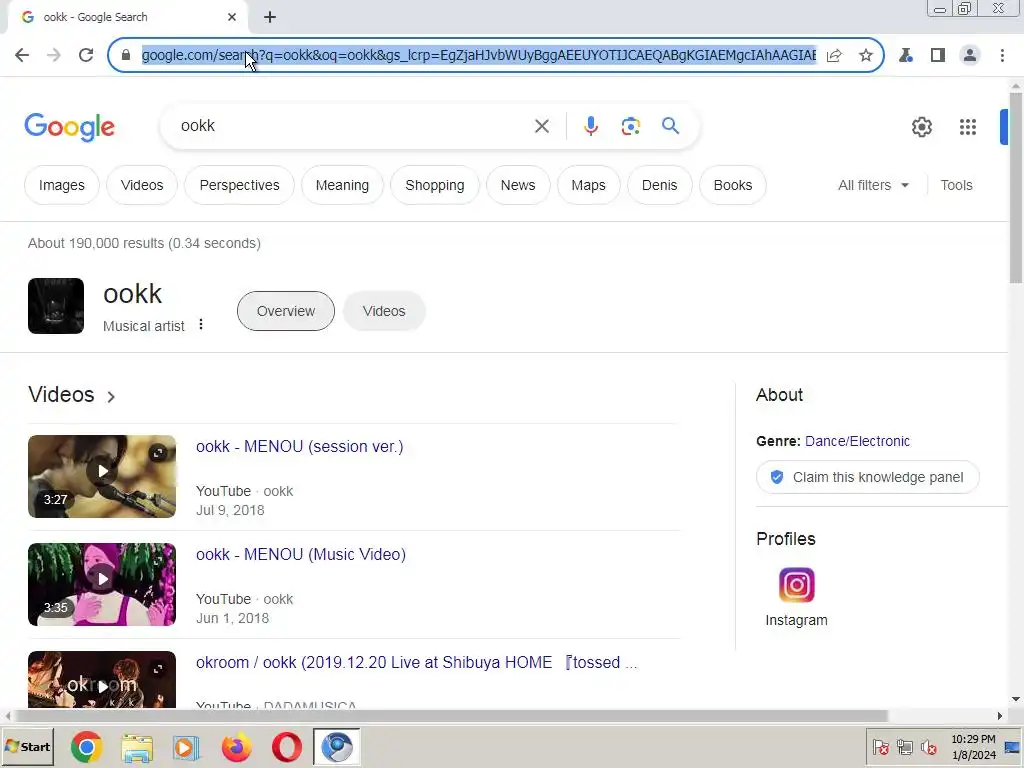The height and width of the screenshot is (768, 1024).
Task: Clear the search box text
Action: 542,126
